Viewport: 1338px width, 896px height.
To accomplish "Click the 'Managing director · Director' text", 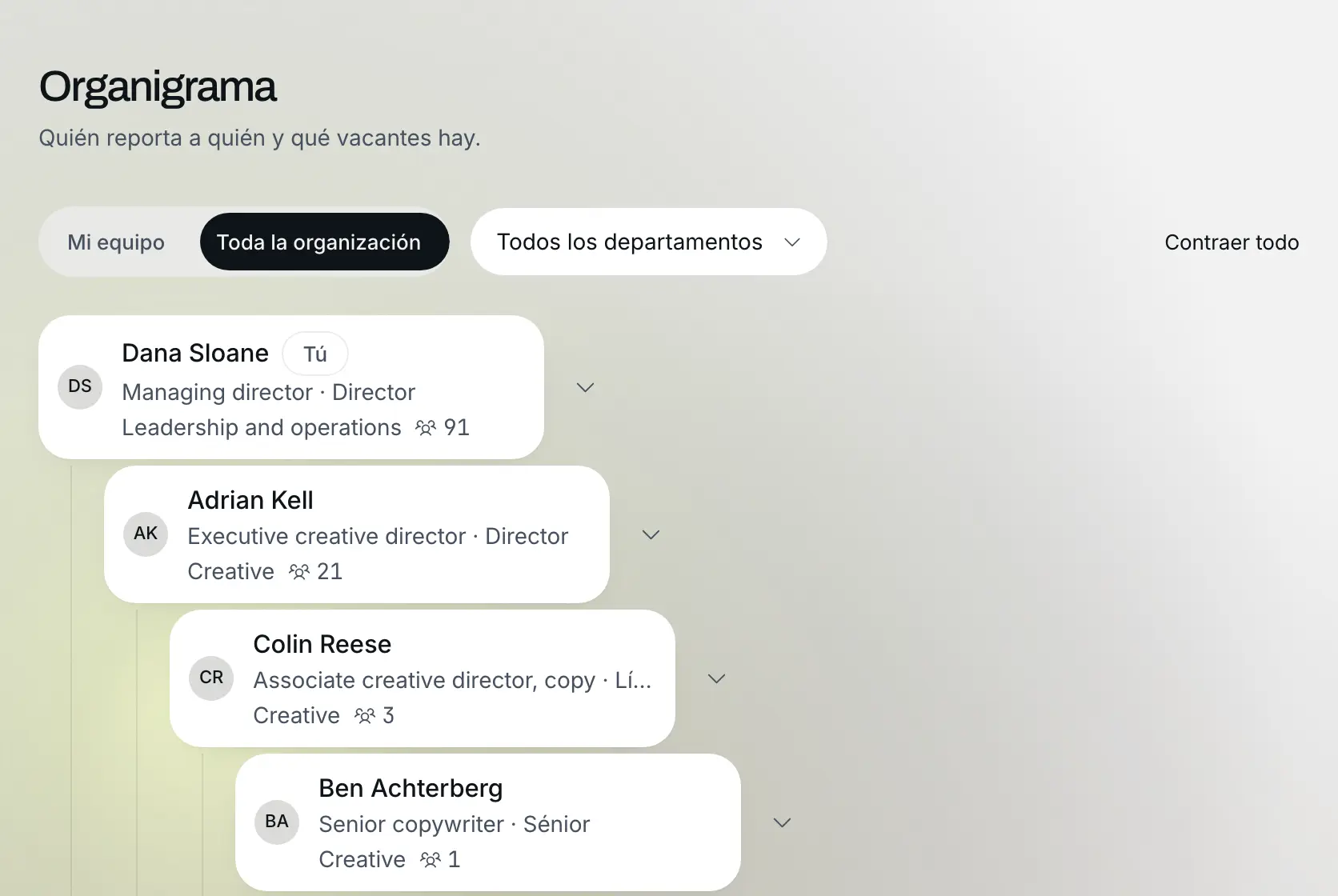I will pyautogui.click(x=269, y=392).
